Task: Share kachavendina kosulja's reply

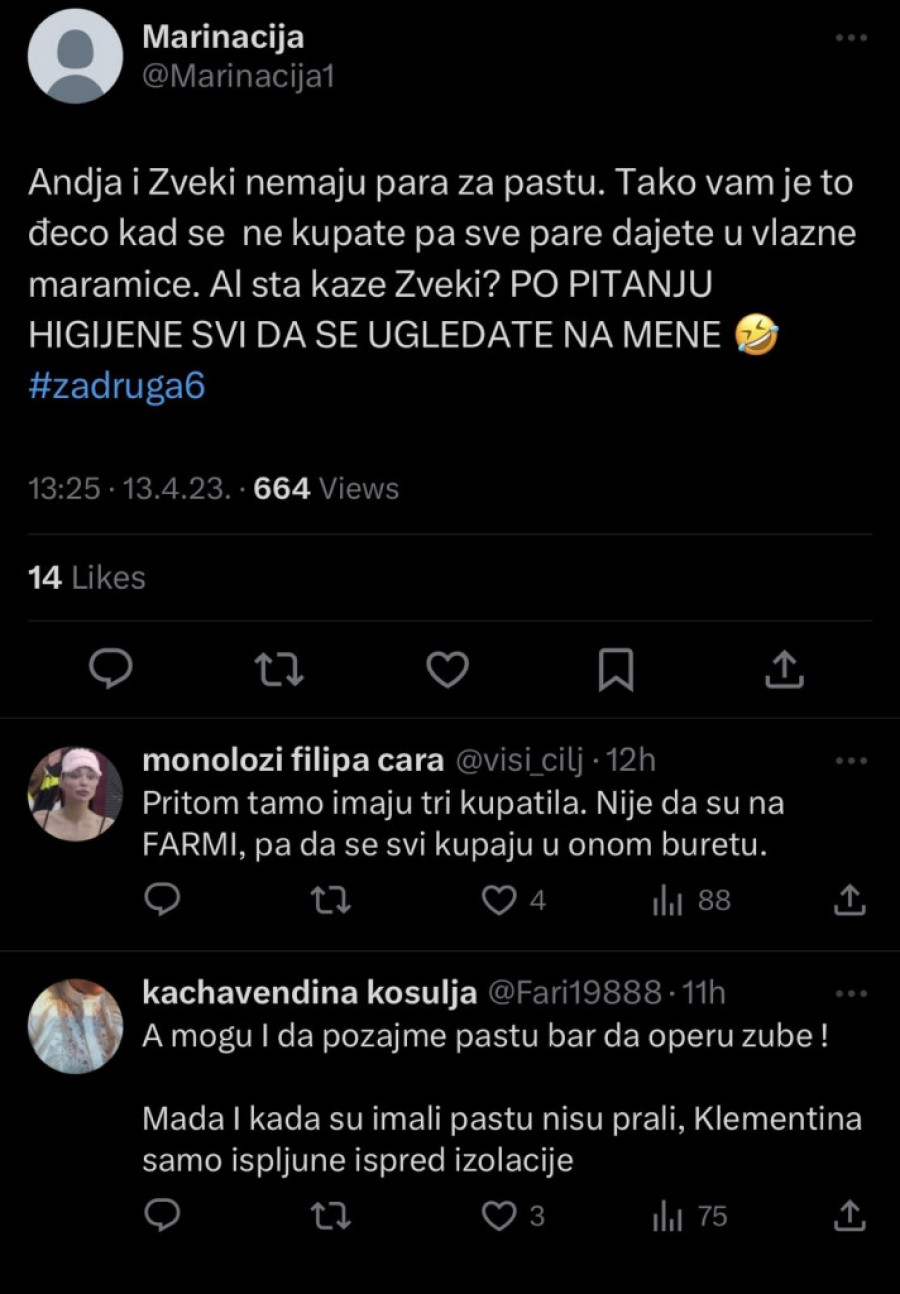Action: tap(849, 1216)
